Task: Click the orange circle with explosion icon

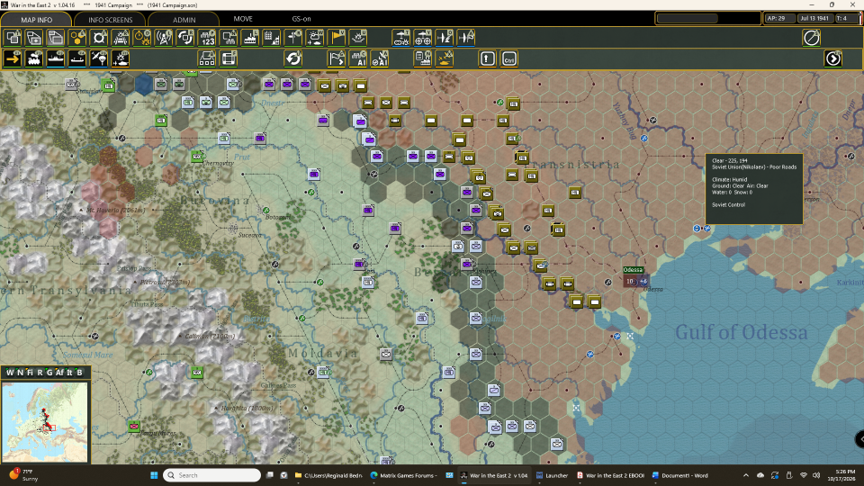Action: (142, 38)
